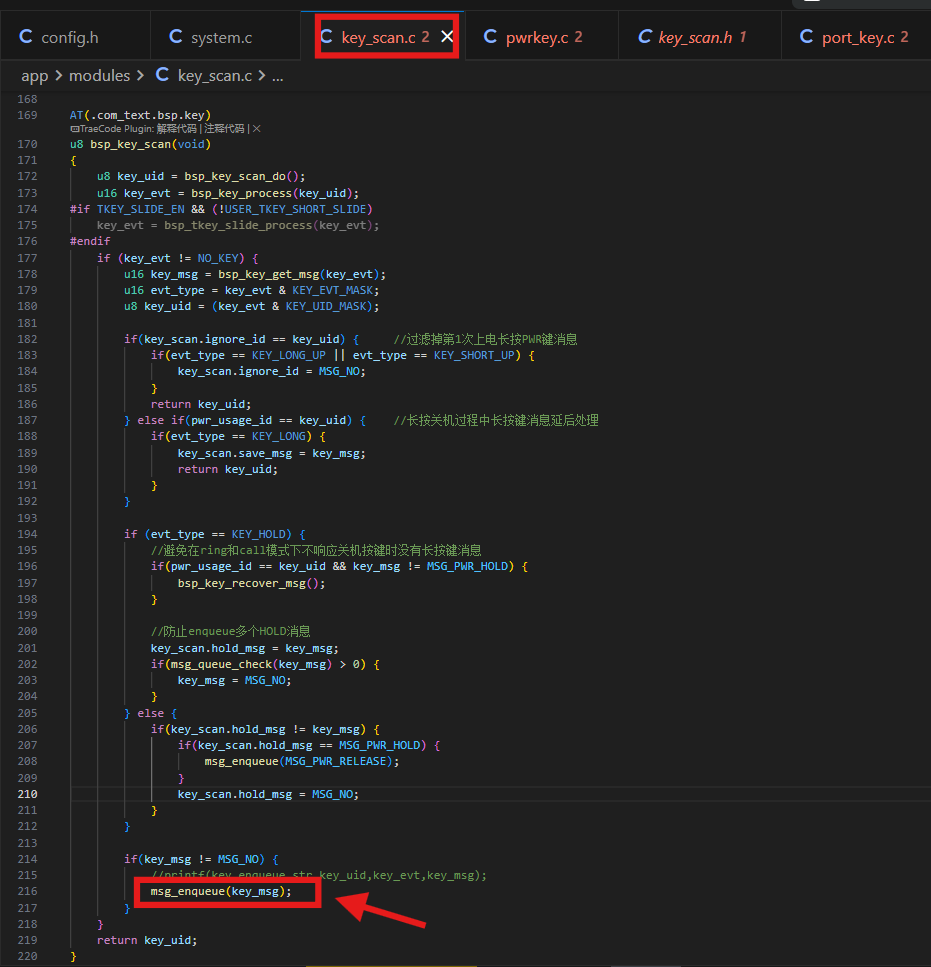931x967 pixels.
Task: Click the C icon in breadcrumb path
Action: [x=162, y=75]
